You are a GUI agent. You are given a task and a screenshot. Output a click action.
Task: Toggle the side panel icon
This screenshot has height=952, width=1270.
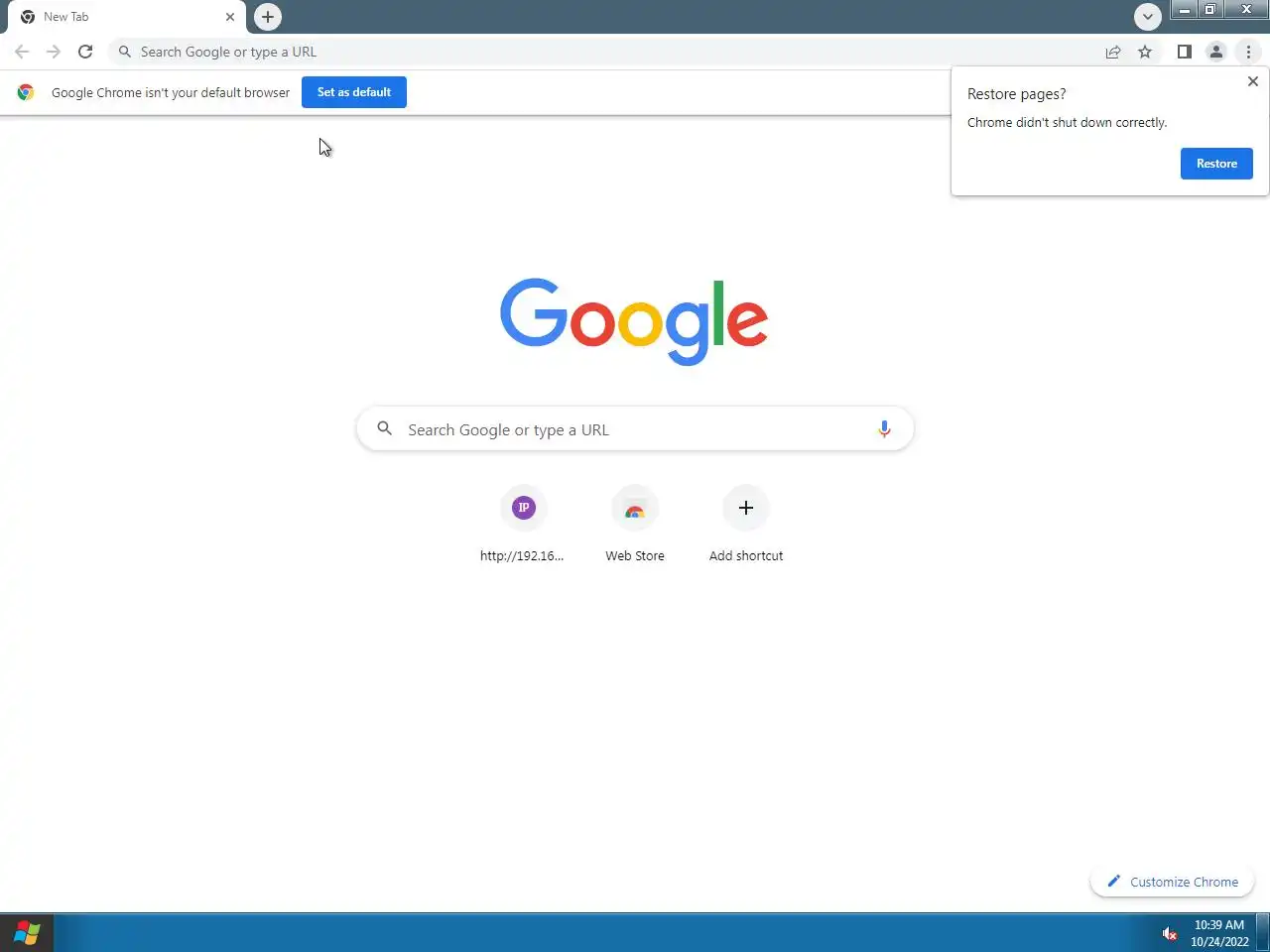[1184, 52]
